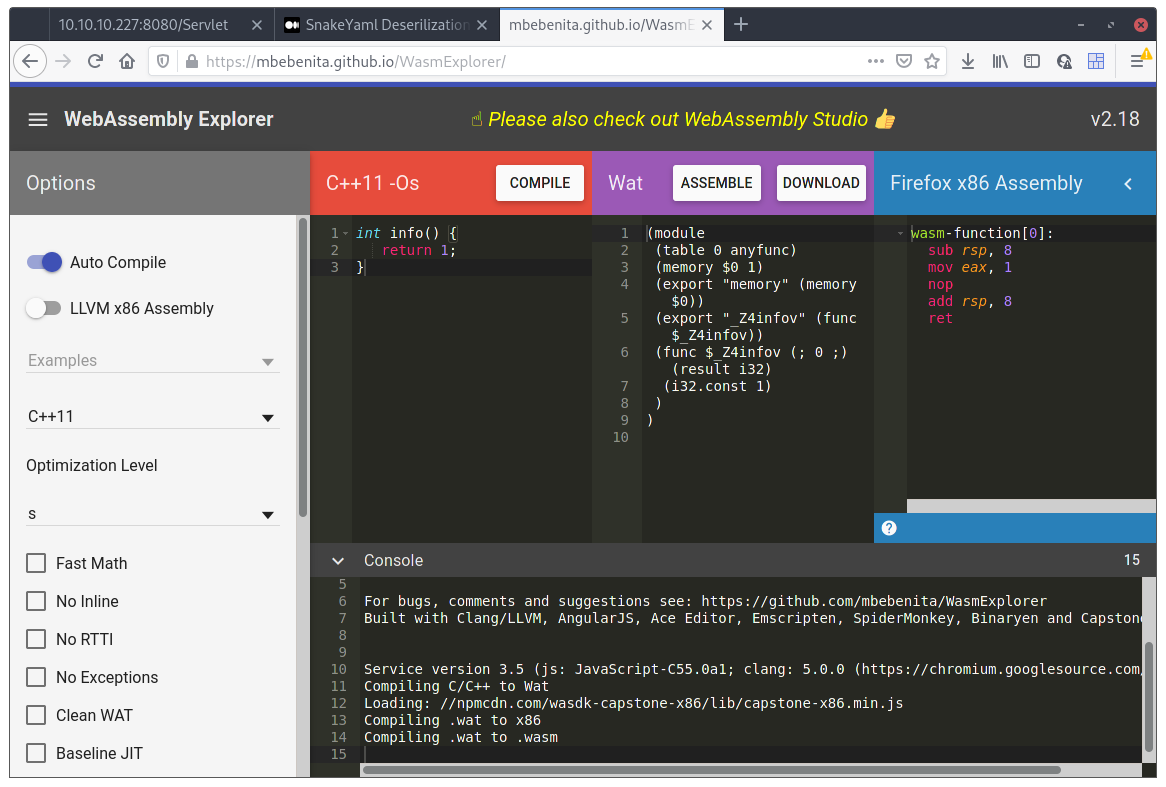
Task: Collapse the Console panel
Action: tap(338, 561)
